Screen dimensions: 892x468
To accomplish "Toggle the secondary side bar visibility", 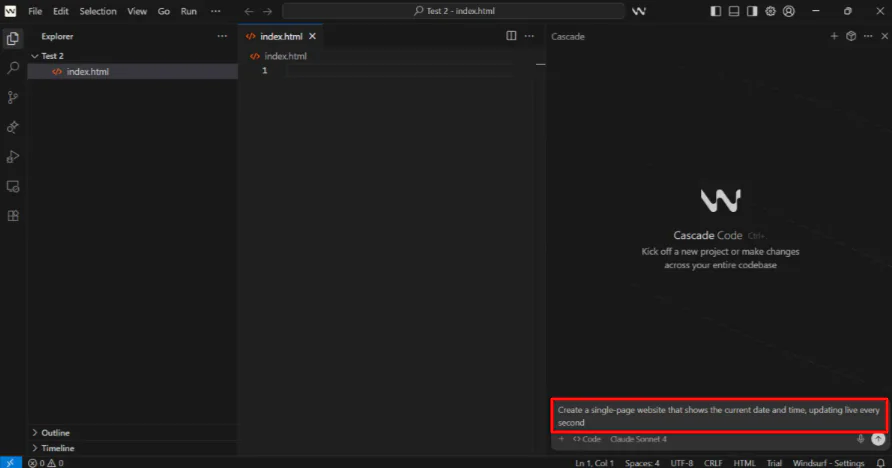I will (x=751, y=11).
